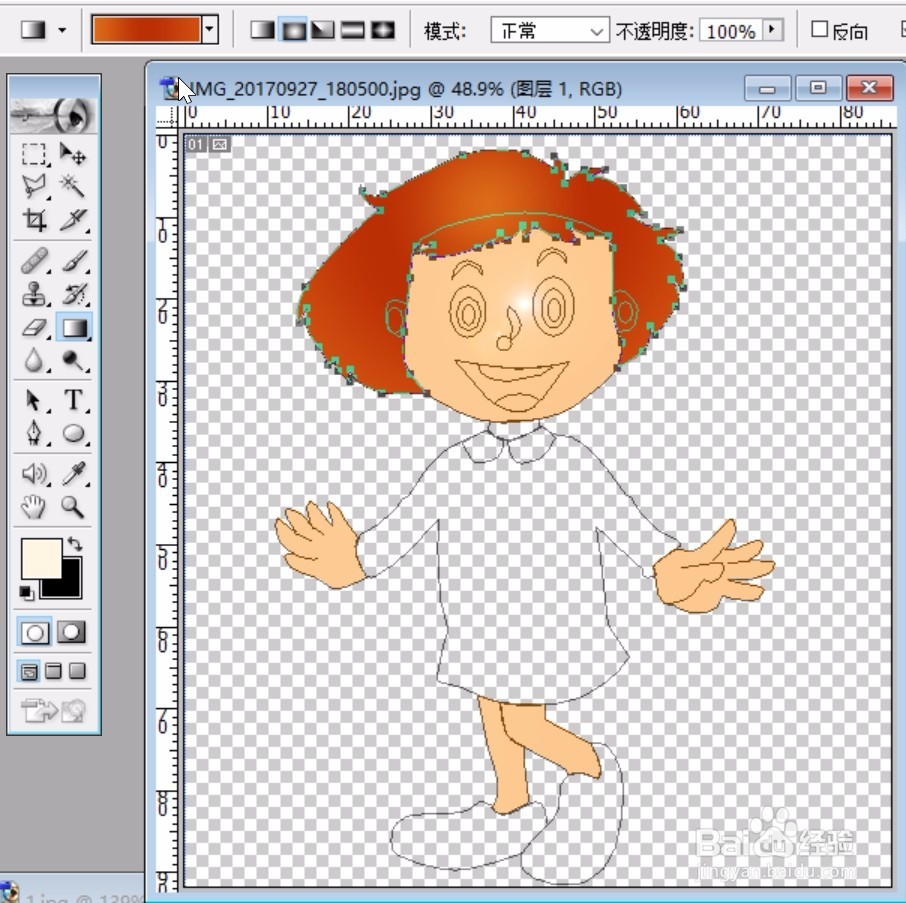Choose the Reflected Gradient style

(352, 30)
